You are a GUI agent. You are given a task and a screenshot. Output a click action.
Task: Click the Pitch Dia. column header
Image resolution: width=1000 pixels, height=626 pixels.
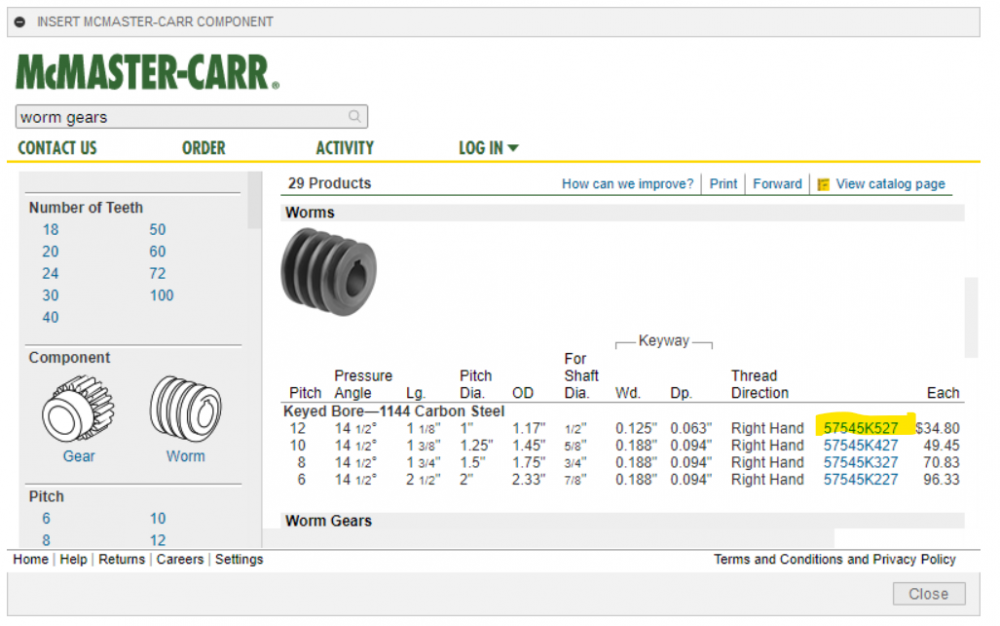[476, 384]
